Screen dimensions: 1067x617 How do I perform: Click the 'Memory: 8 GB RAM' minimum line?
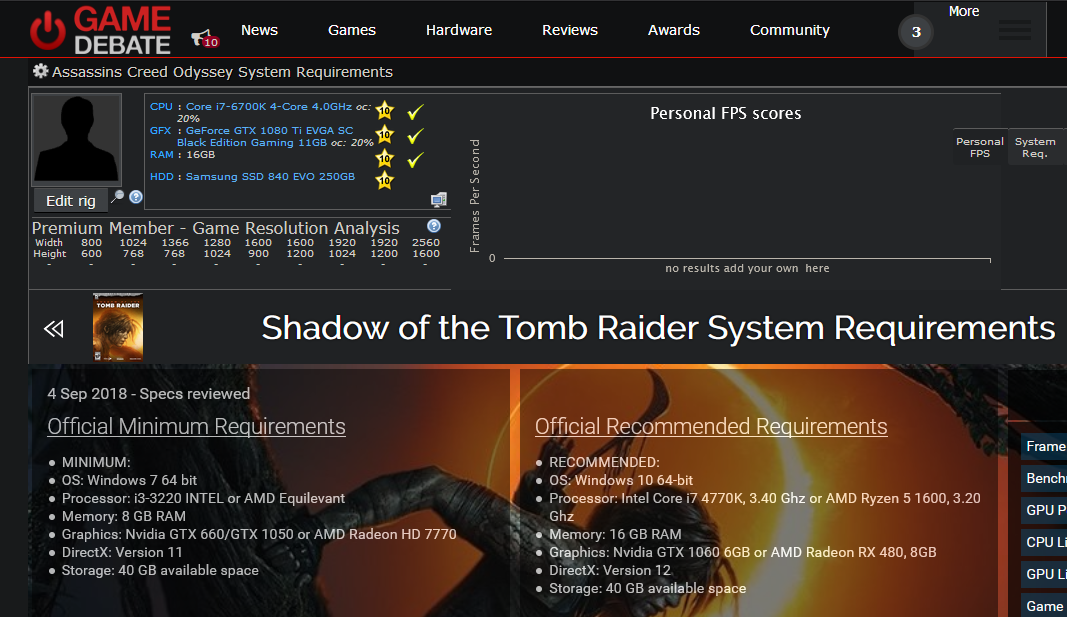pos(124,516)
